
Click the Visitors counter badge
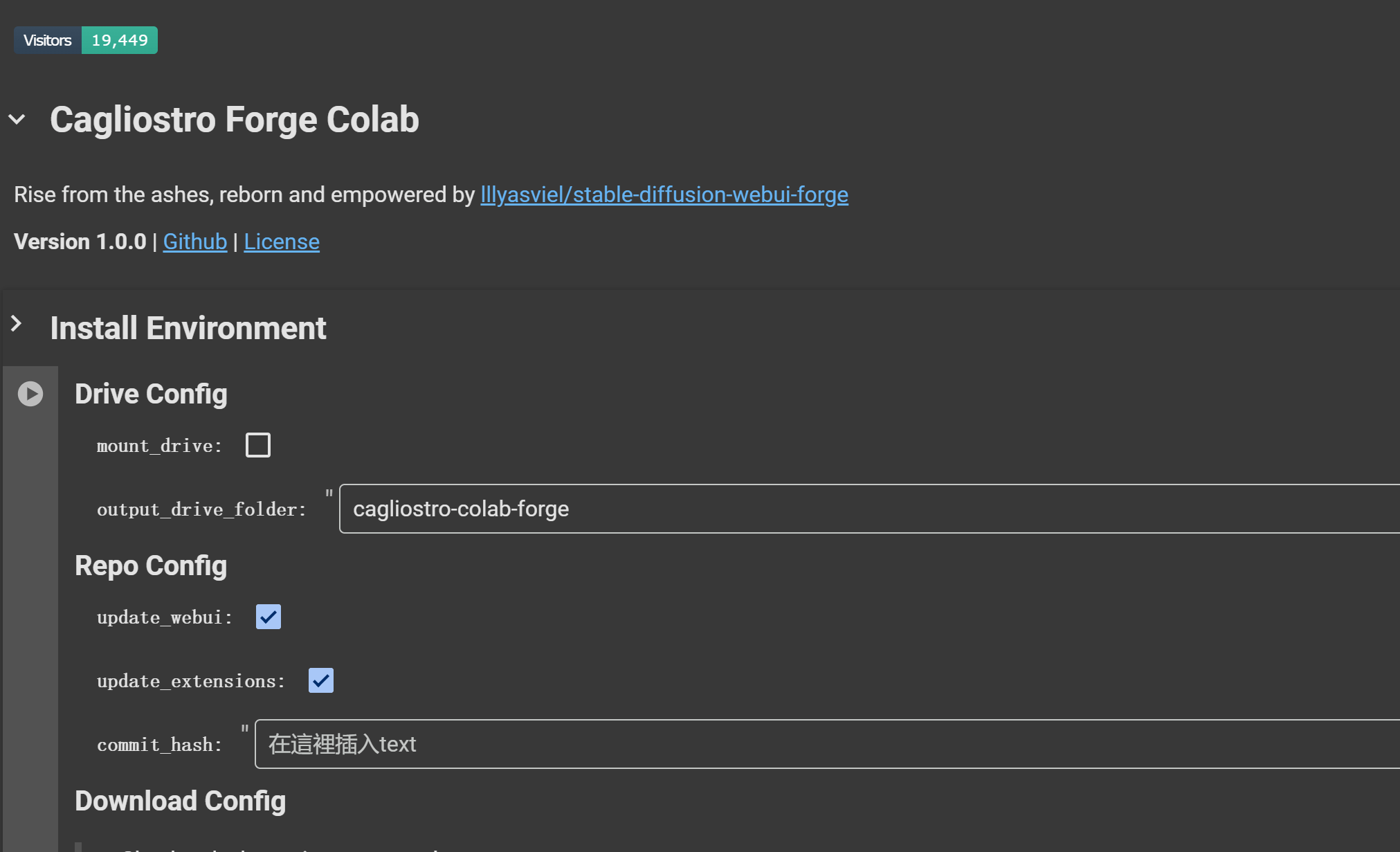(48, 40)
